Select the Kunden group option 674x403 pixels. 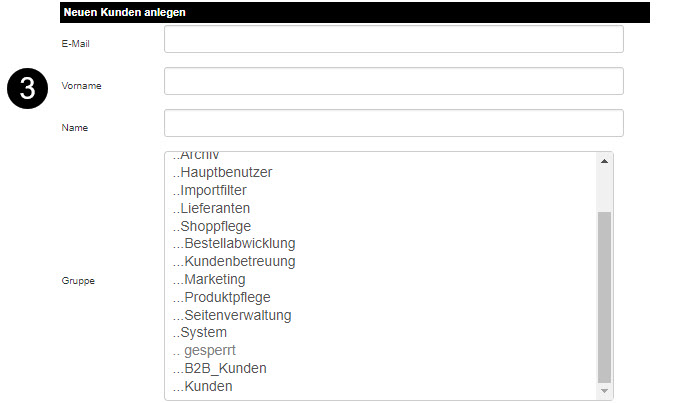point(208,386)
